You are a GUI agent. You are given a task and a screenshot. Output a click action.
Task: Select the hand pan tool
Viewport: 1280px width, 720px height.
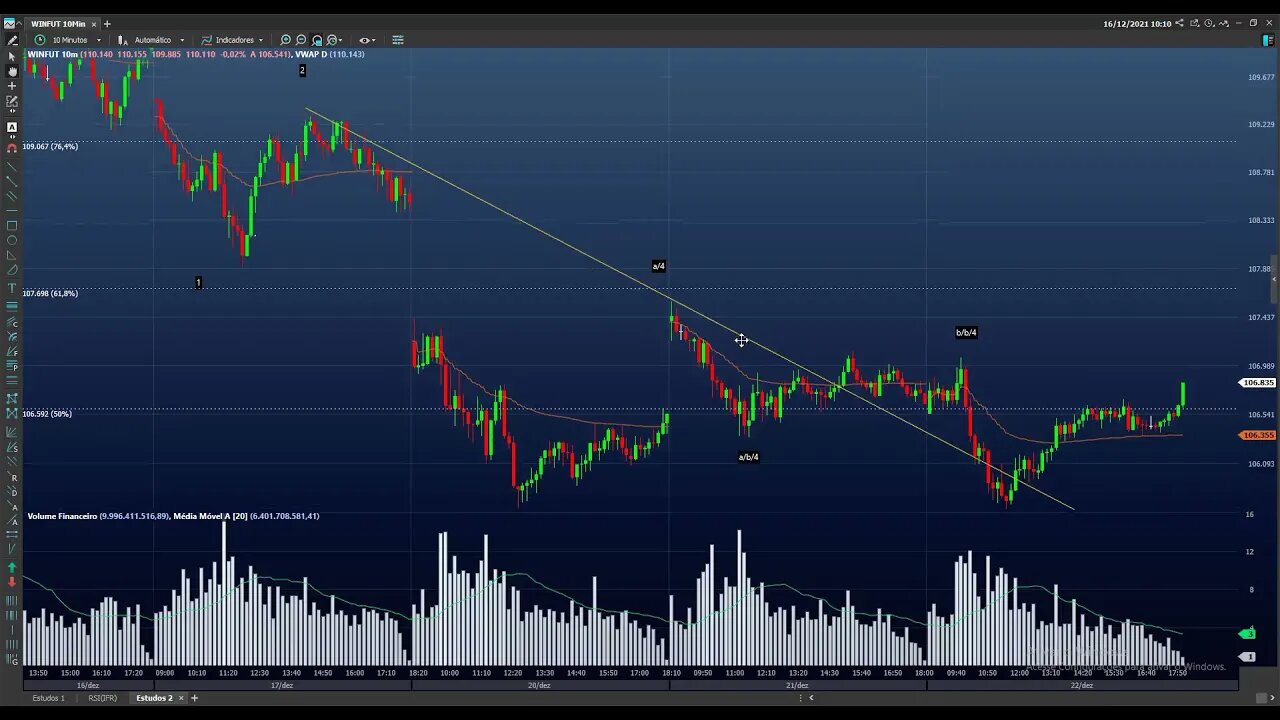12,71
